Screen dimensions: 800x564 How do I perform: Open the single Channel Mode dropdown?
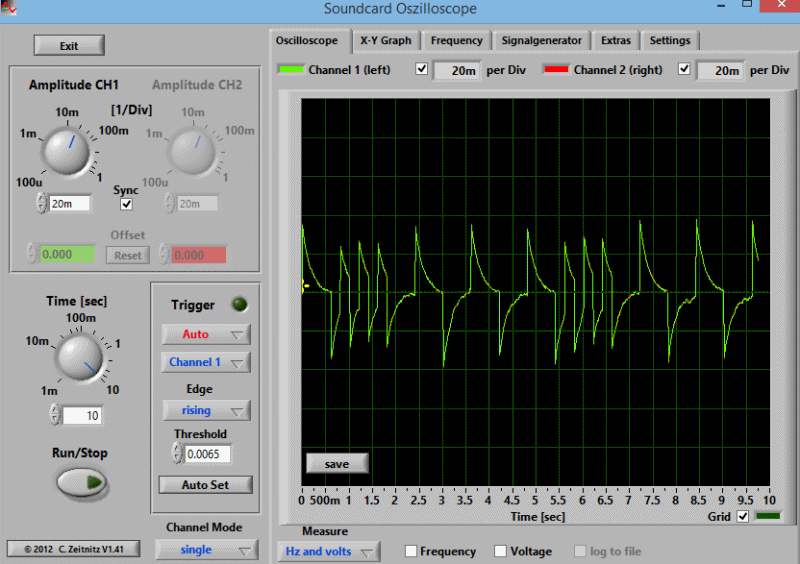pyautogui.click(x=207, y=550)
